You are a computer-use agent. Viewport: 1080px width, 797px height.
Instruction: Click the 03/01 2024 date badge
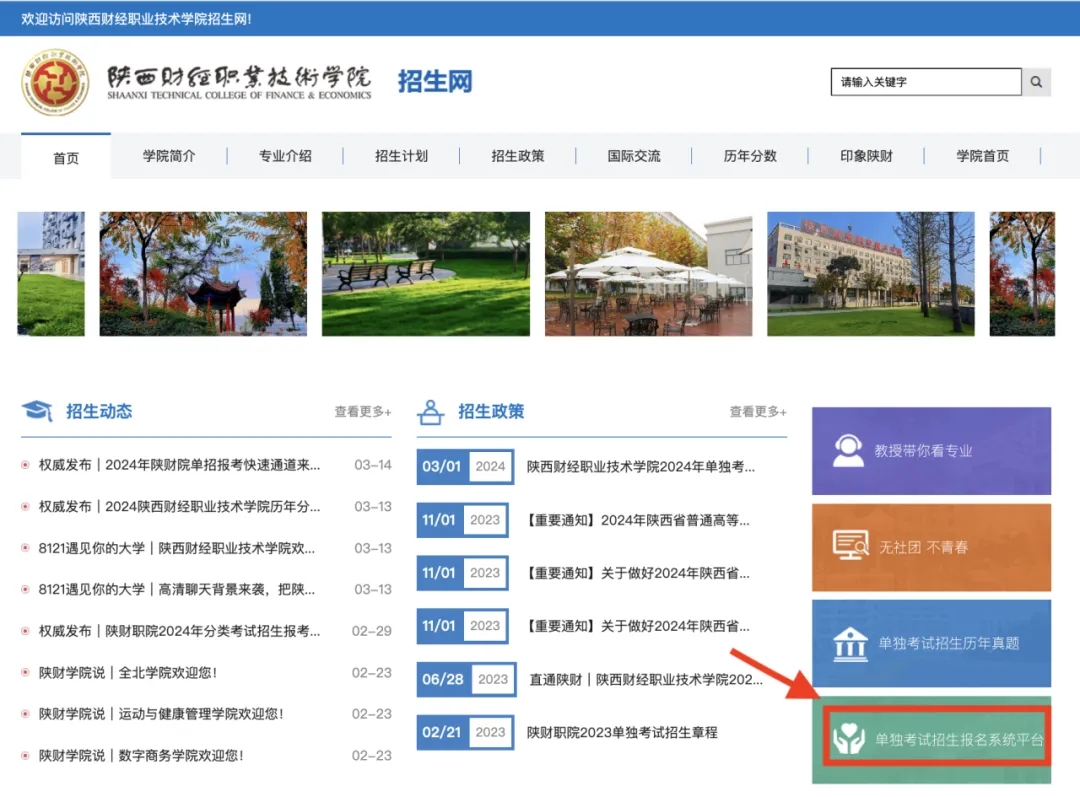(465, 466)
